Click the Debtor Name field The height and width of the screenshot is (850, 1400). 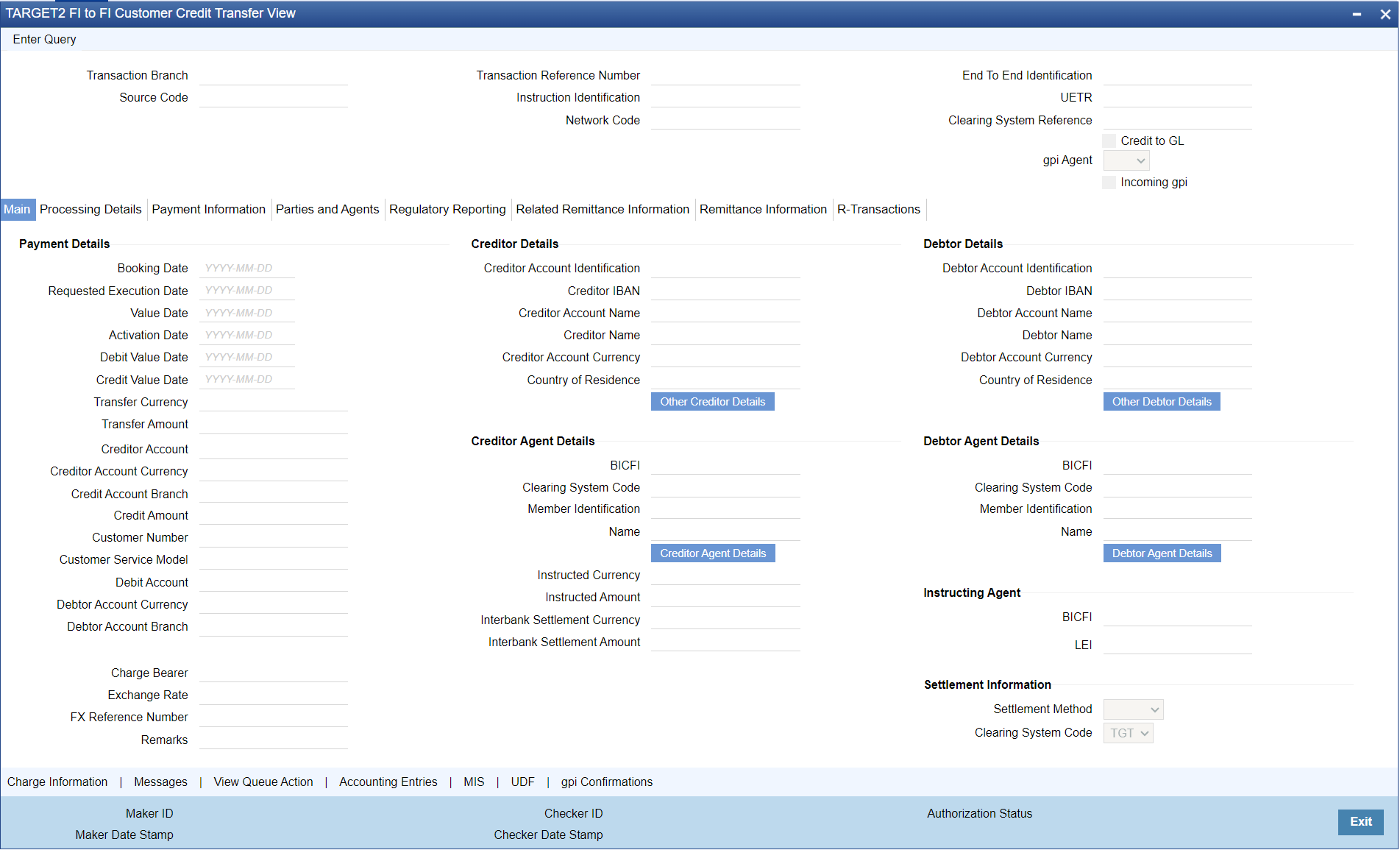coord(1178,336)
